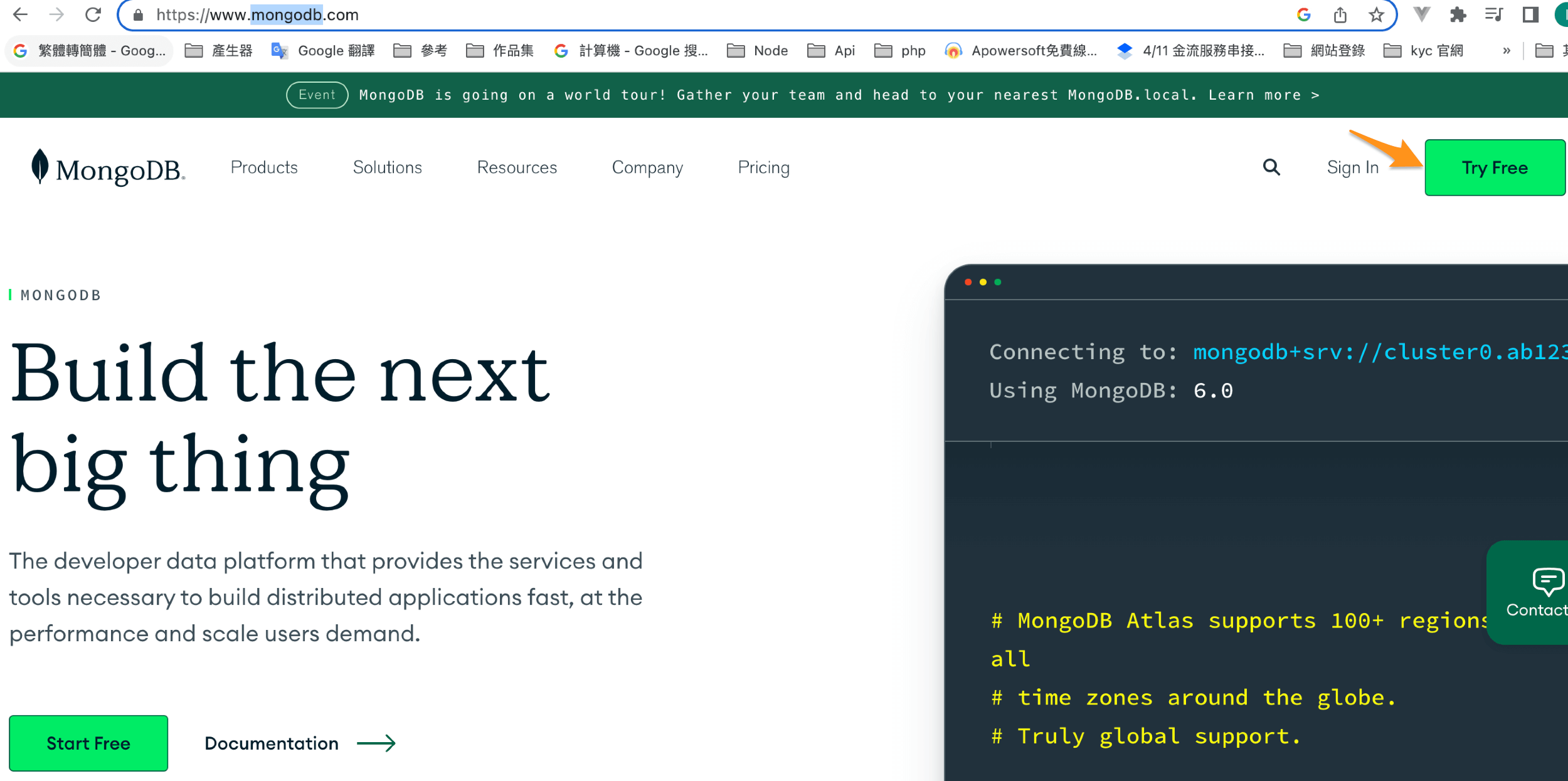This screenshot has width=1568, height=781.
Task: Expand the Products menu
Action: tap(264, 167)
